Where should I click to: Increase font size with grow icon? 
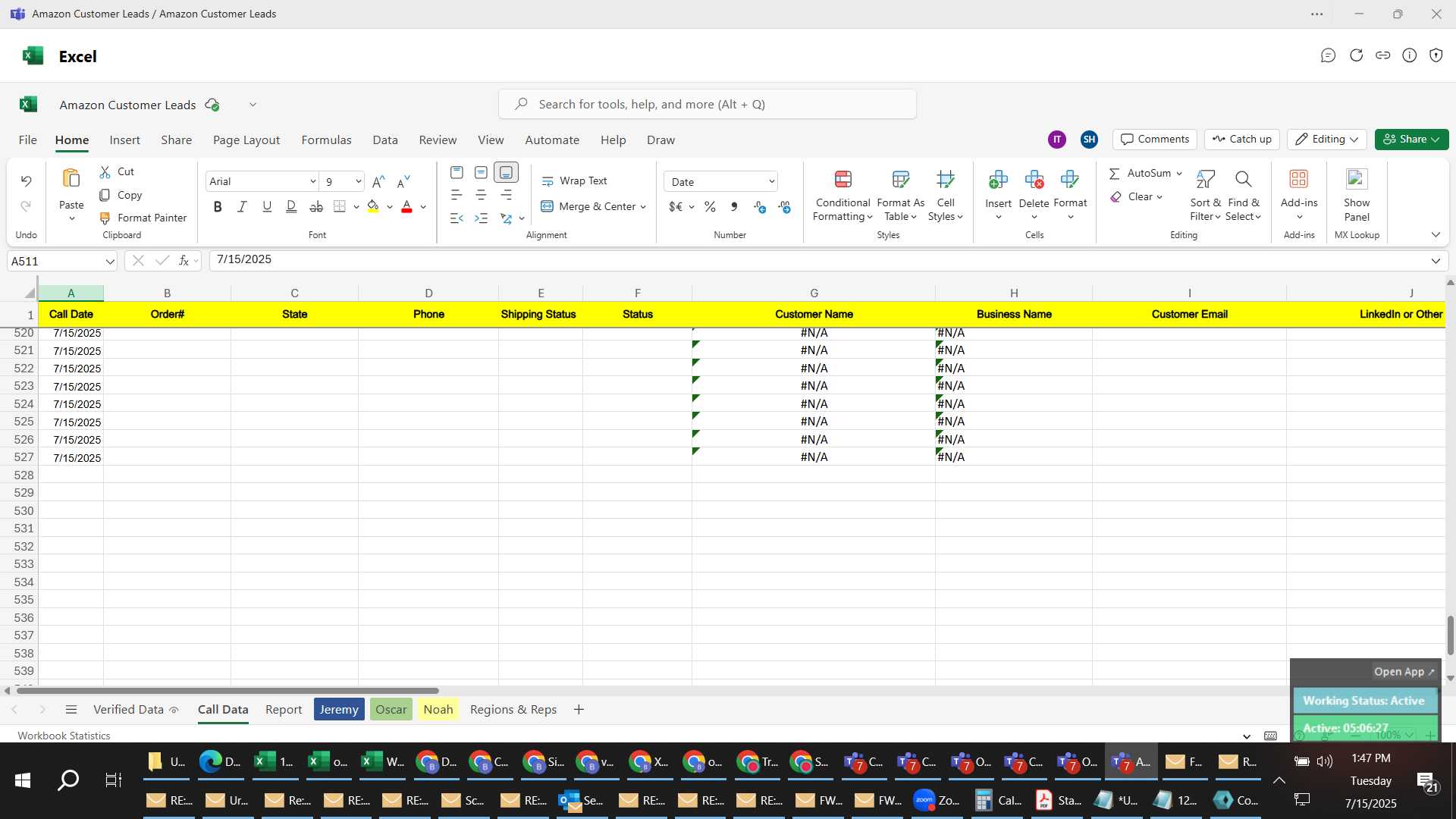point(378,181)
